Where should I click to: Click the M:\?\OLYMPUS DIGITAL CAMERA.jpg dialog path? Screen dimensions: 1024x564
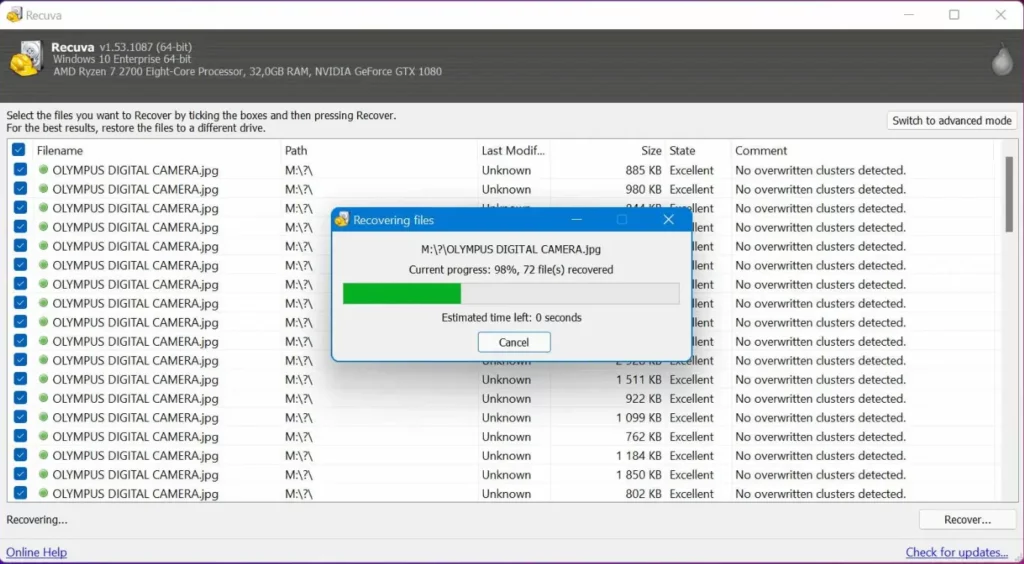click(x=511, y=249)
